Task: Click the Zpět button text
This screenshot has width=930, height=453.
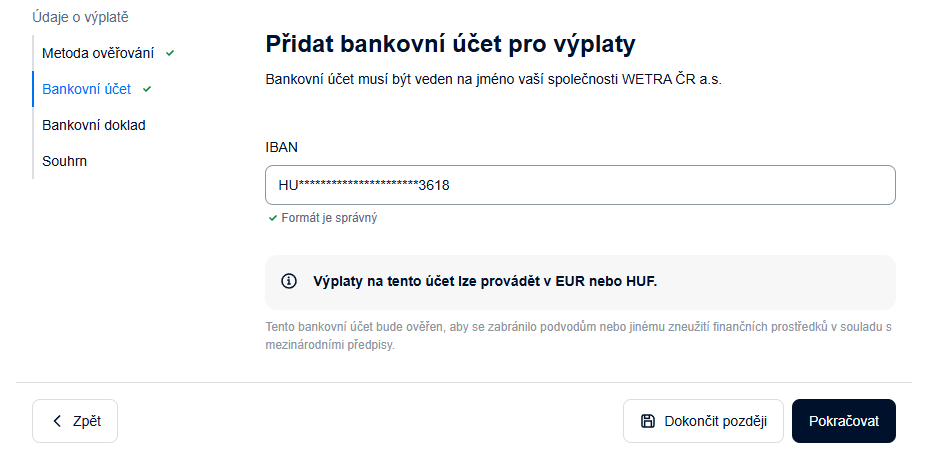Action: [87, 421]
